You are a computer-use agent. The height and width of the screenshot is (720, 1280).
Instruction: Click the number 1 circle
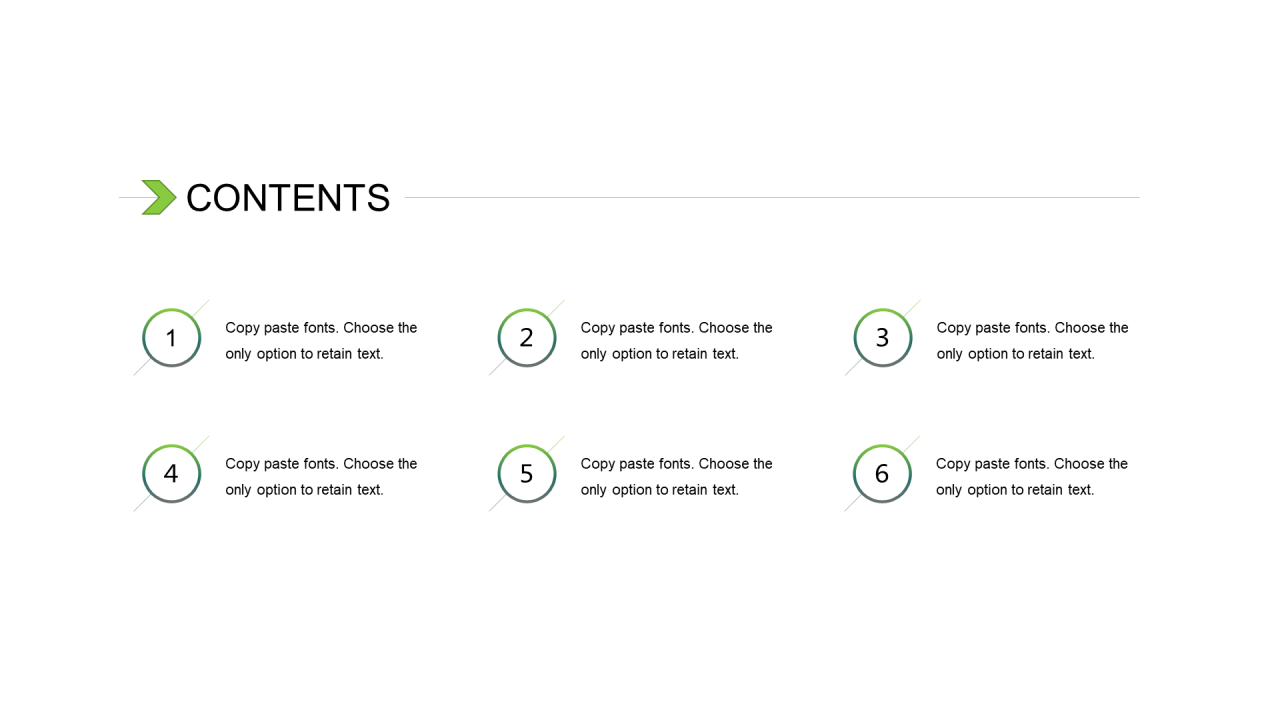(171, 338)
